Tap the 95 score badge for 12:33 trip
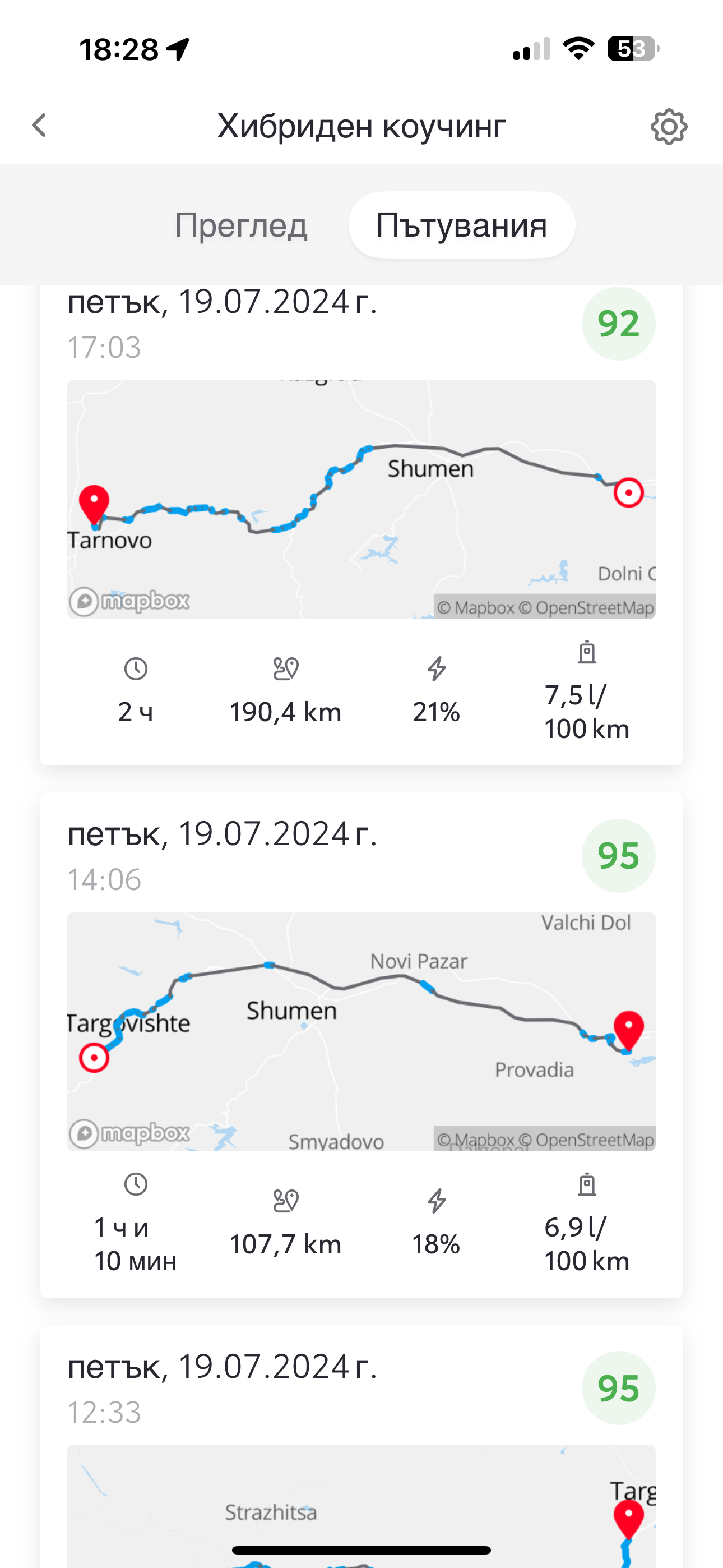This screenshot has width=723, height=1568. 618,1388
